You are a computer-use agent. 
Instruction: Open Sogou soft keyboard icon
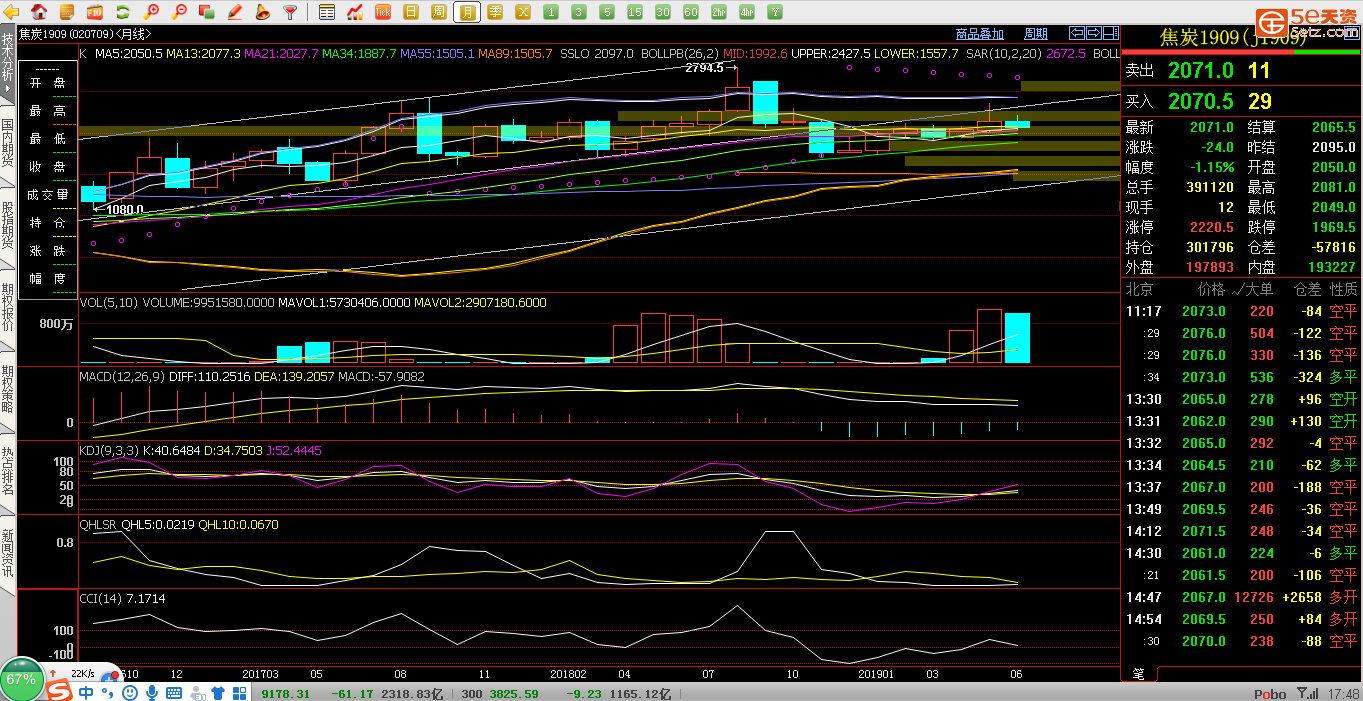click(174, 693)
